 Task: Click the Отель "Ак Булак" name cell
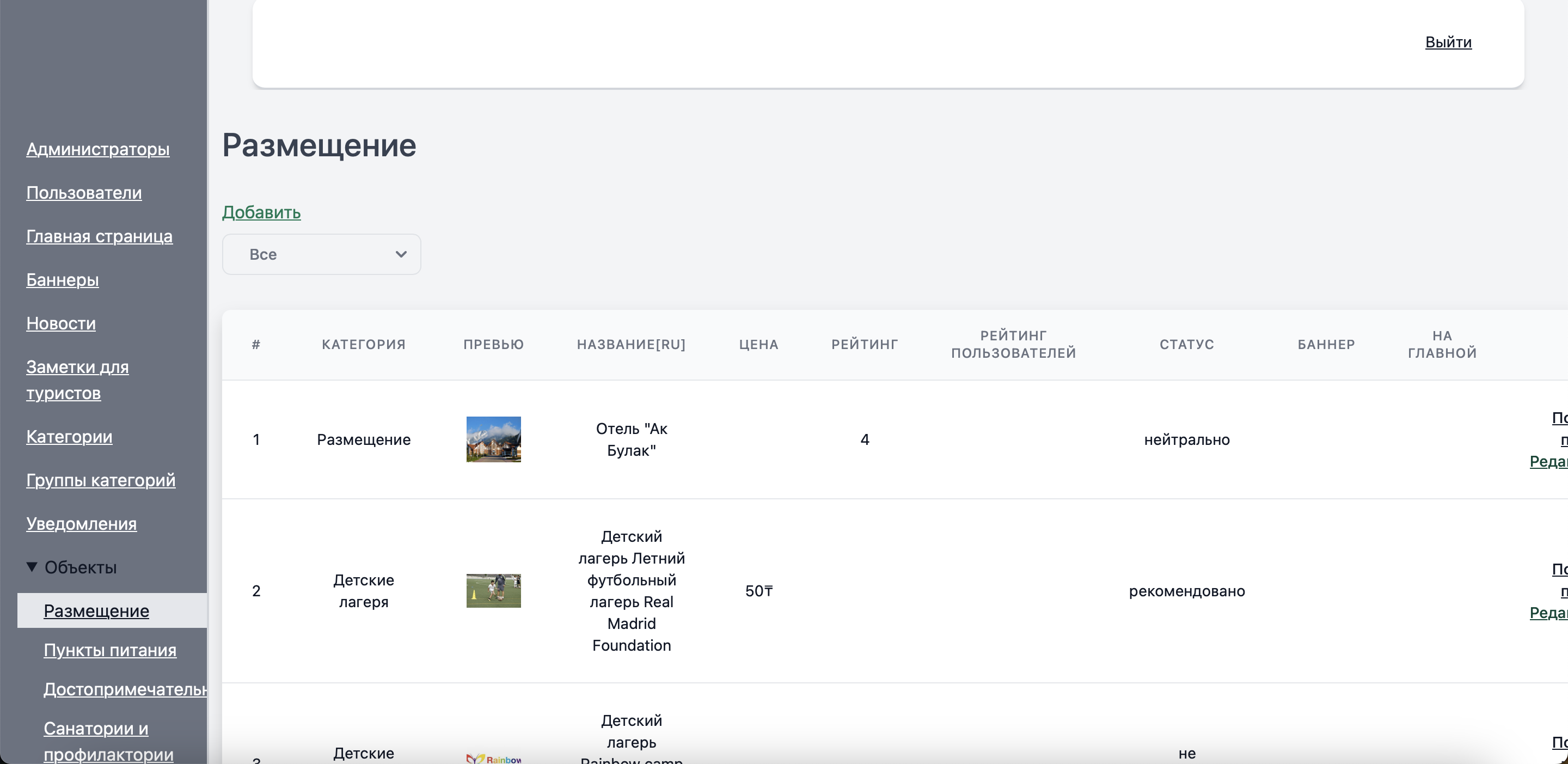[x=631, y=439]
